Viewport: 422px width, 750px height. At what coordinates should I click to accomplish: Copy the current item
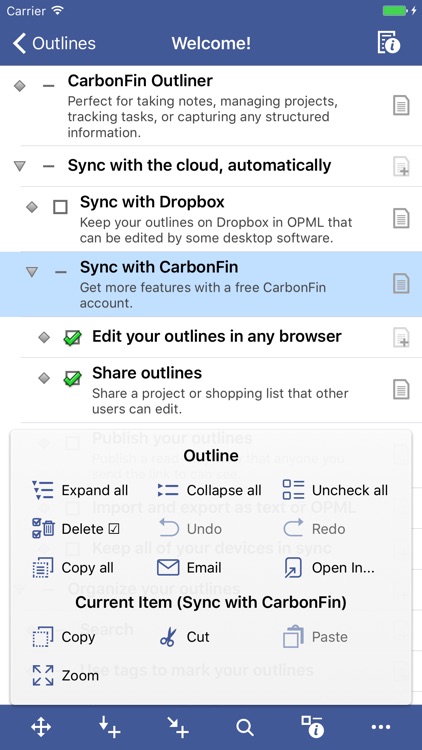pos(63,637)
